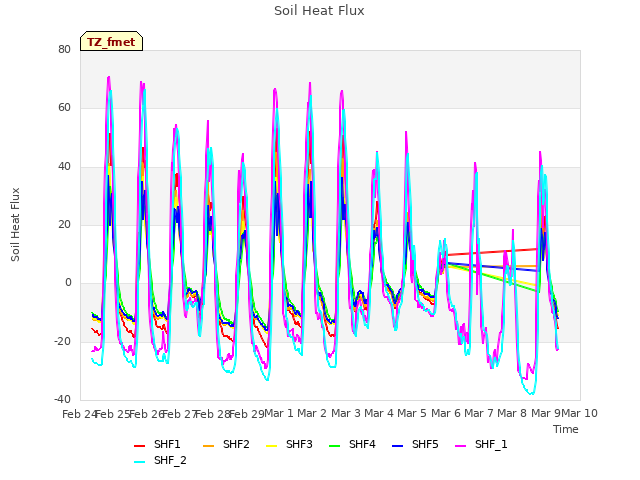
Task: Click the green SHF4 legend swatch
Action: click(x=335, y=446)
